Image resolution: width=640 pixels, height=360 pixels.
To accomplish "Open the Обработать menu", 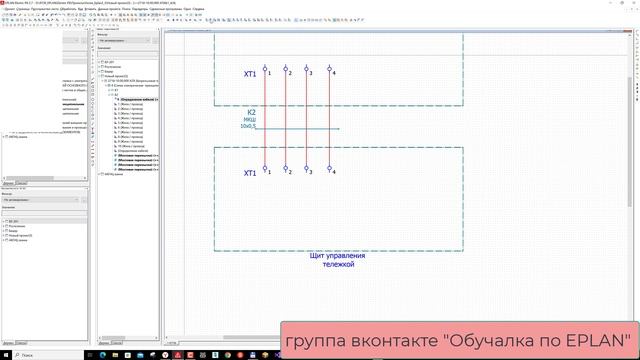I will [x=68, y=9].
